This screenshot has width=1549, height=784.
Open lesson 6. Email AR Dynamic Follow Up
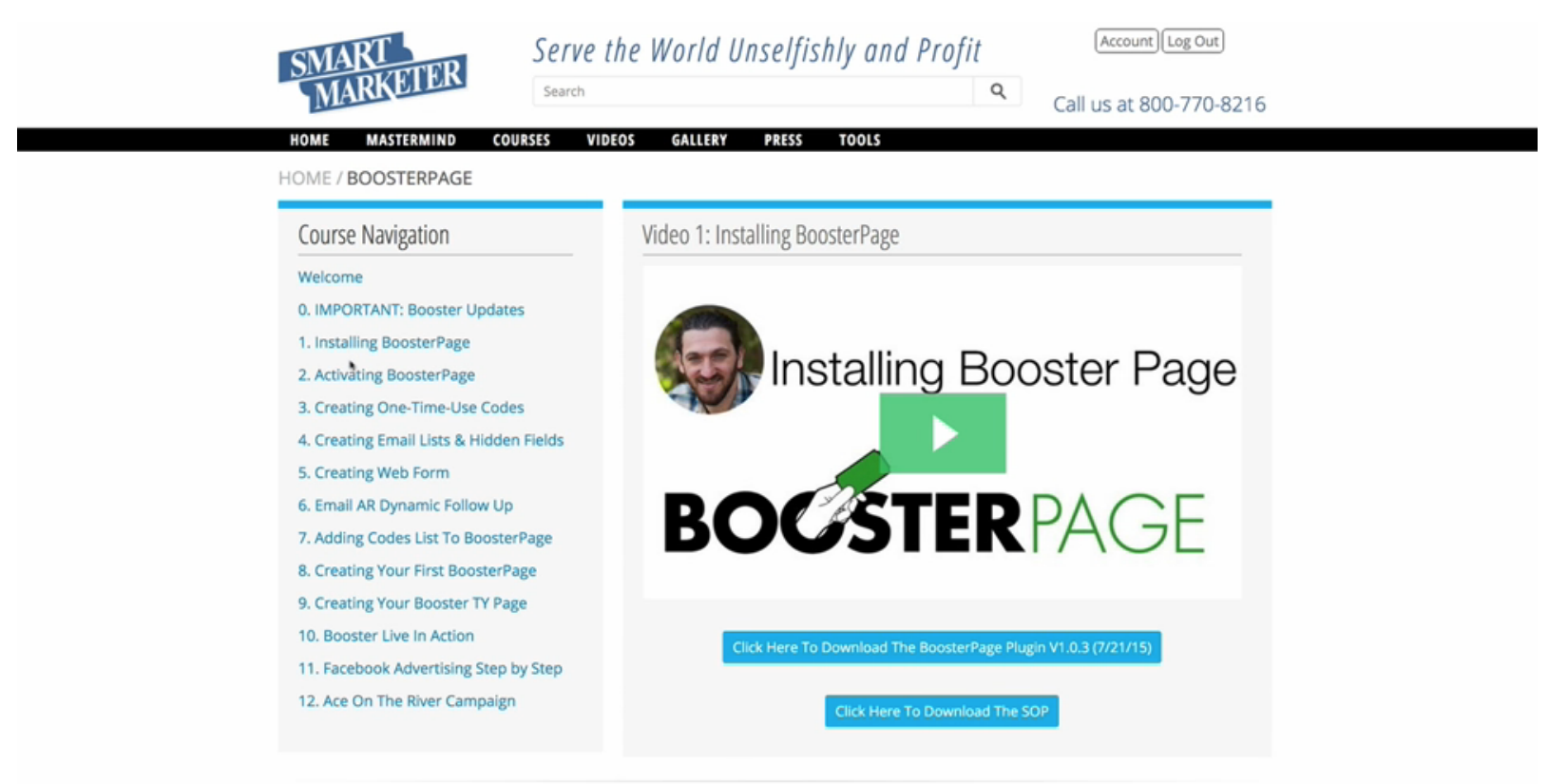(405, 506)
